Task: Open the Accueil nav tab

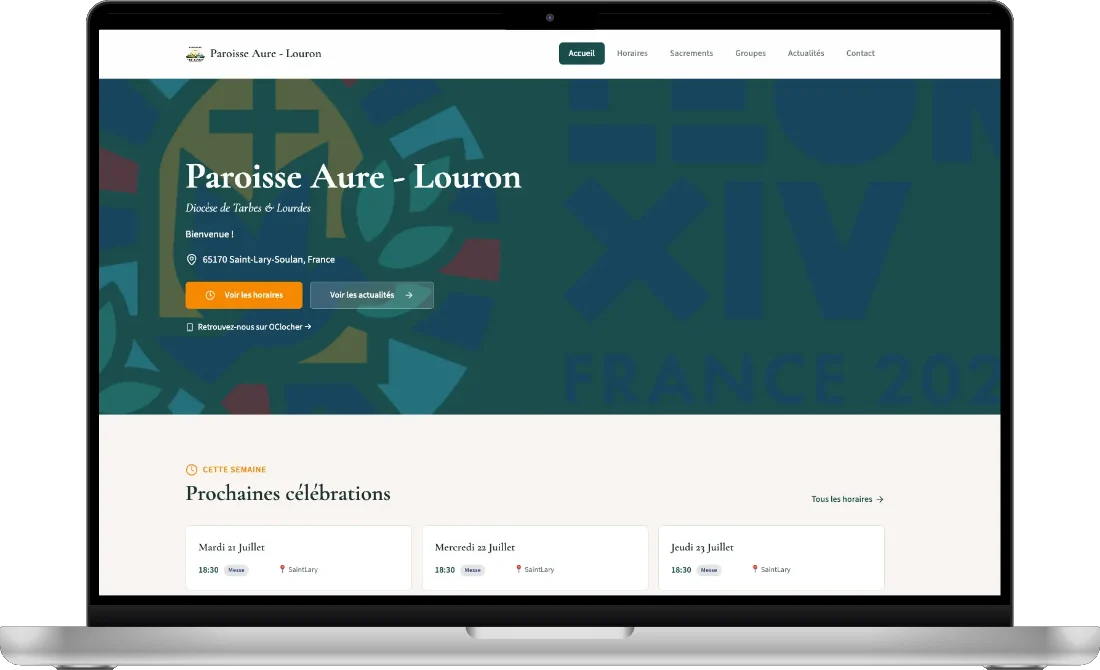Action: [x=582, y=53]
